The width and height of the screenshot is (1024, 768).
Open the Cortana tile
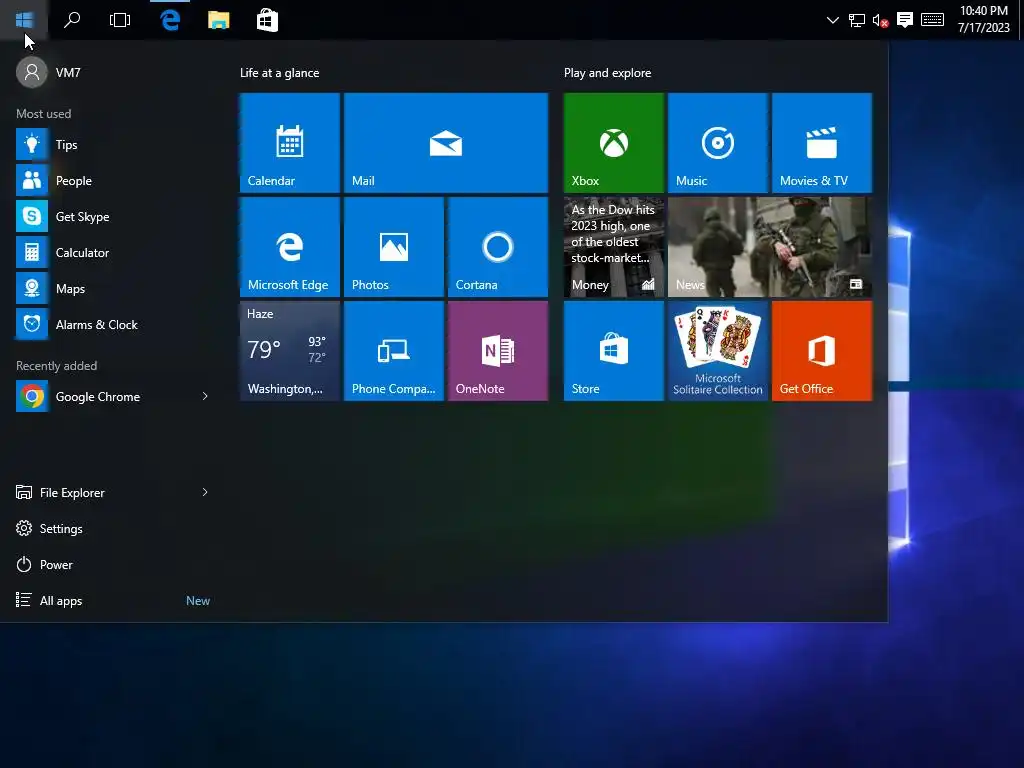pyautogui.click(x=498, y=247)
